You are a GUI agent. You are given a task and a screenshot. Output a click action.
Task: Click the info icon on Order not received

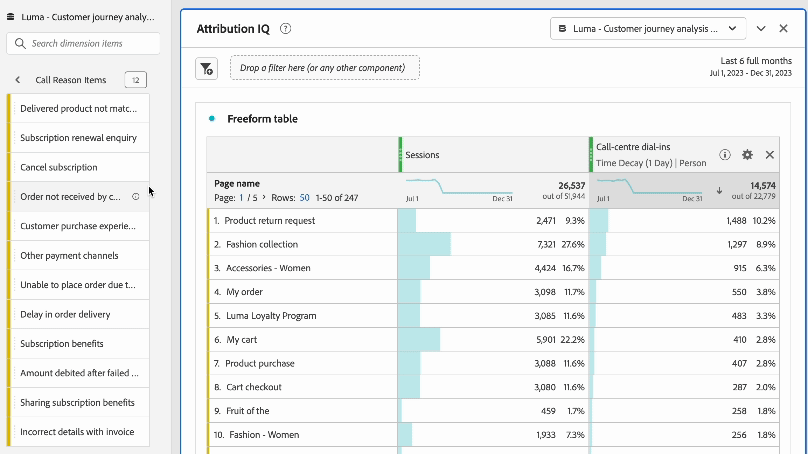[136, 196]
